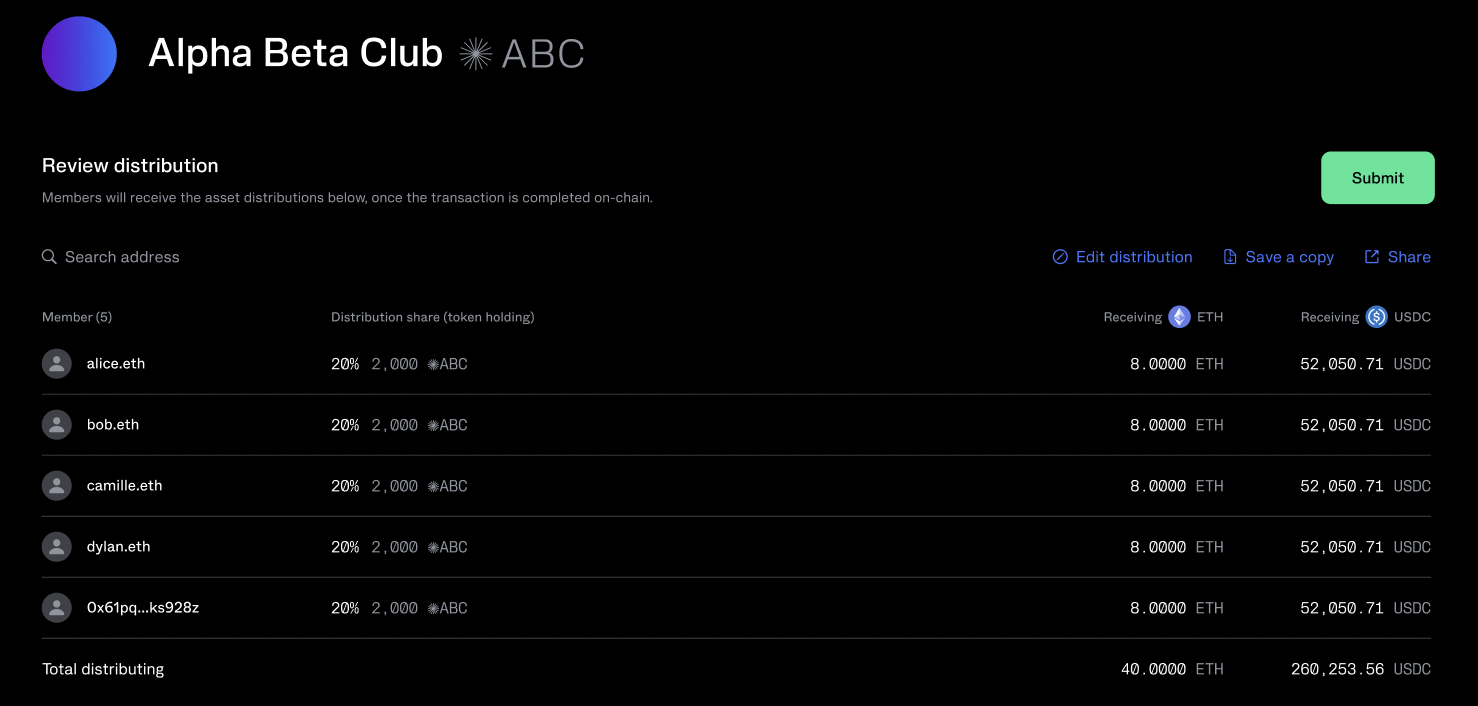This screenshot has height=706, width=1478.
Task: Select the bob.eth member name
Action: pyautogui.click(x=113, y=425)
